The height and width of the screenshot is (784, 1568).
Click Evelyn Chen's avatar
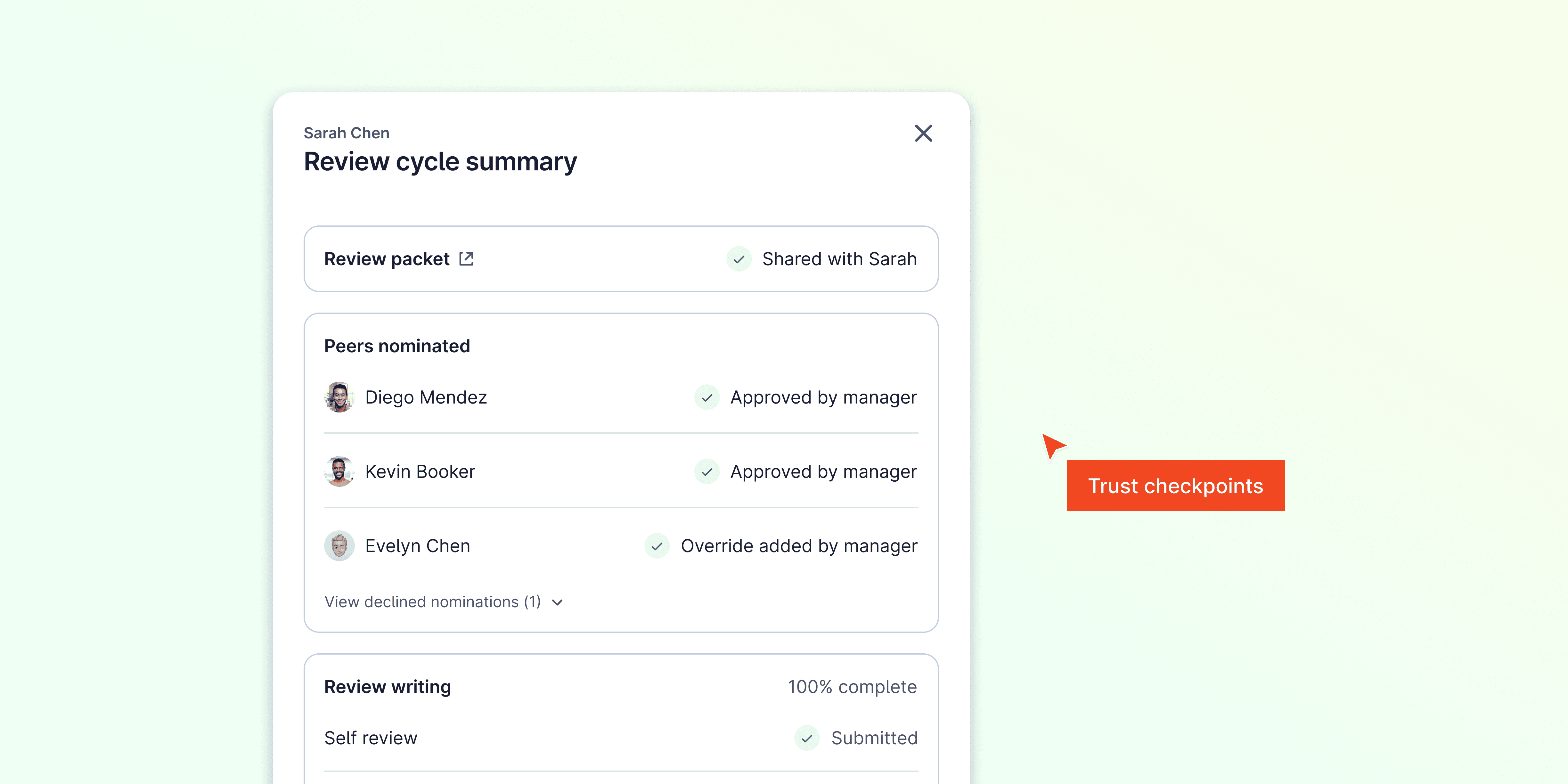point(339,546)
